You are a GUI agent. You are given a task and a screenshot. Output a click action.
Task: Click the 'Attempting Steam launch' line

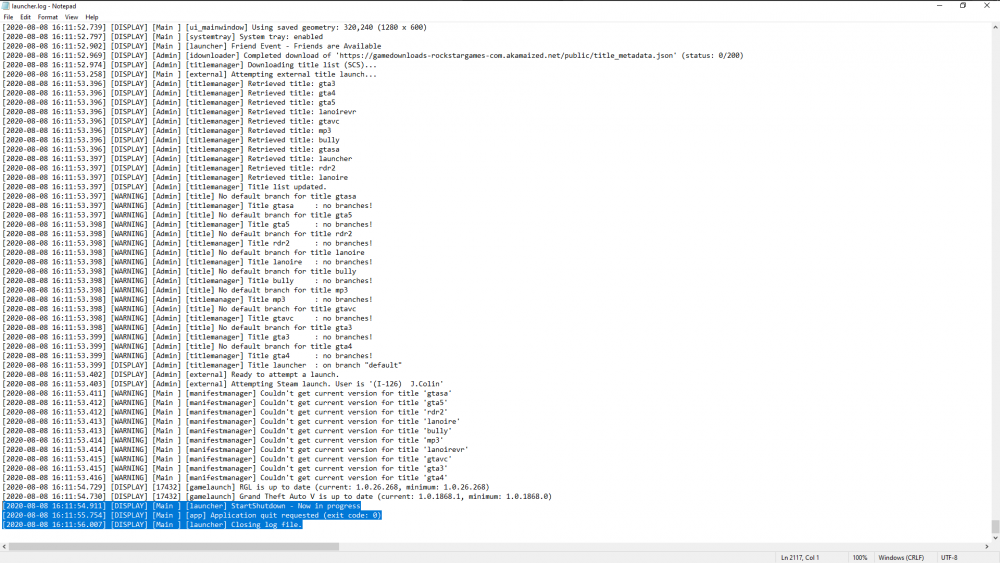point(223,384)
